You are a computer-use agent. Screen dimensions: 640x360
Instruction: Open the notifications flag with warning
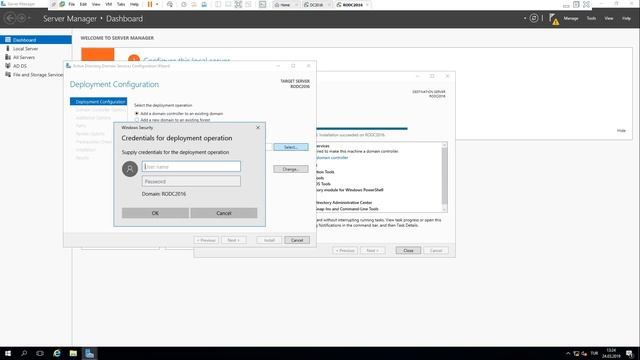coord(553,19)
